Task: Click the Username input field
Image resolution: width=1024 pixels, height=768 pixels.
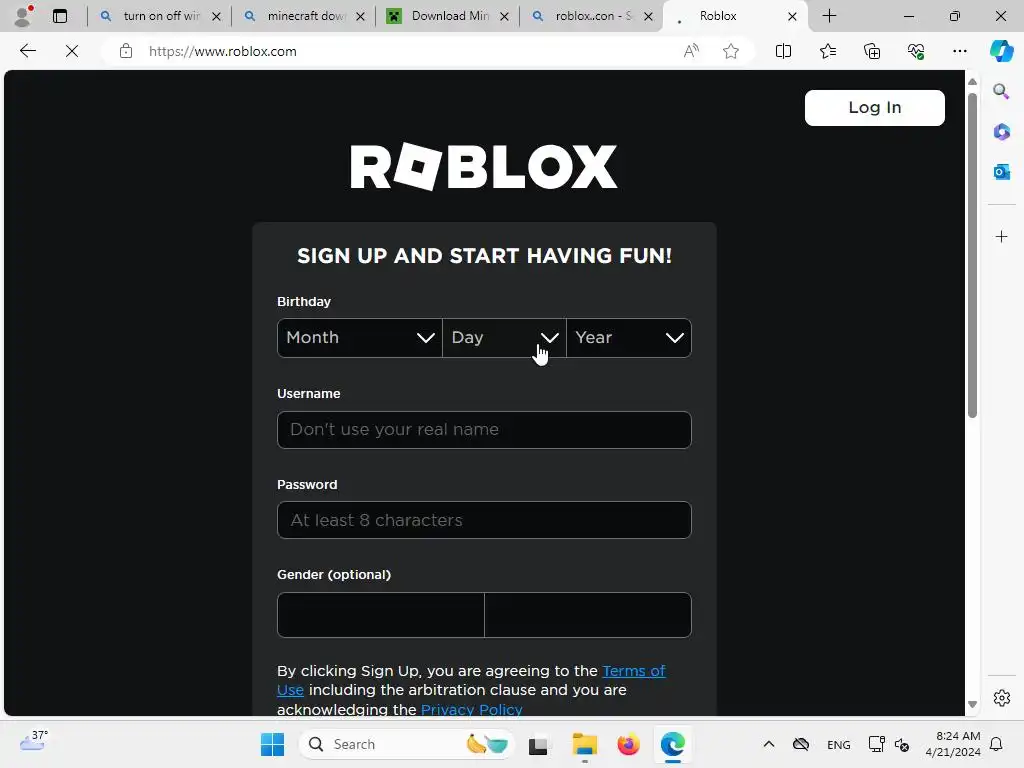Action: coord(484,430)
